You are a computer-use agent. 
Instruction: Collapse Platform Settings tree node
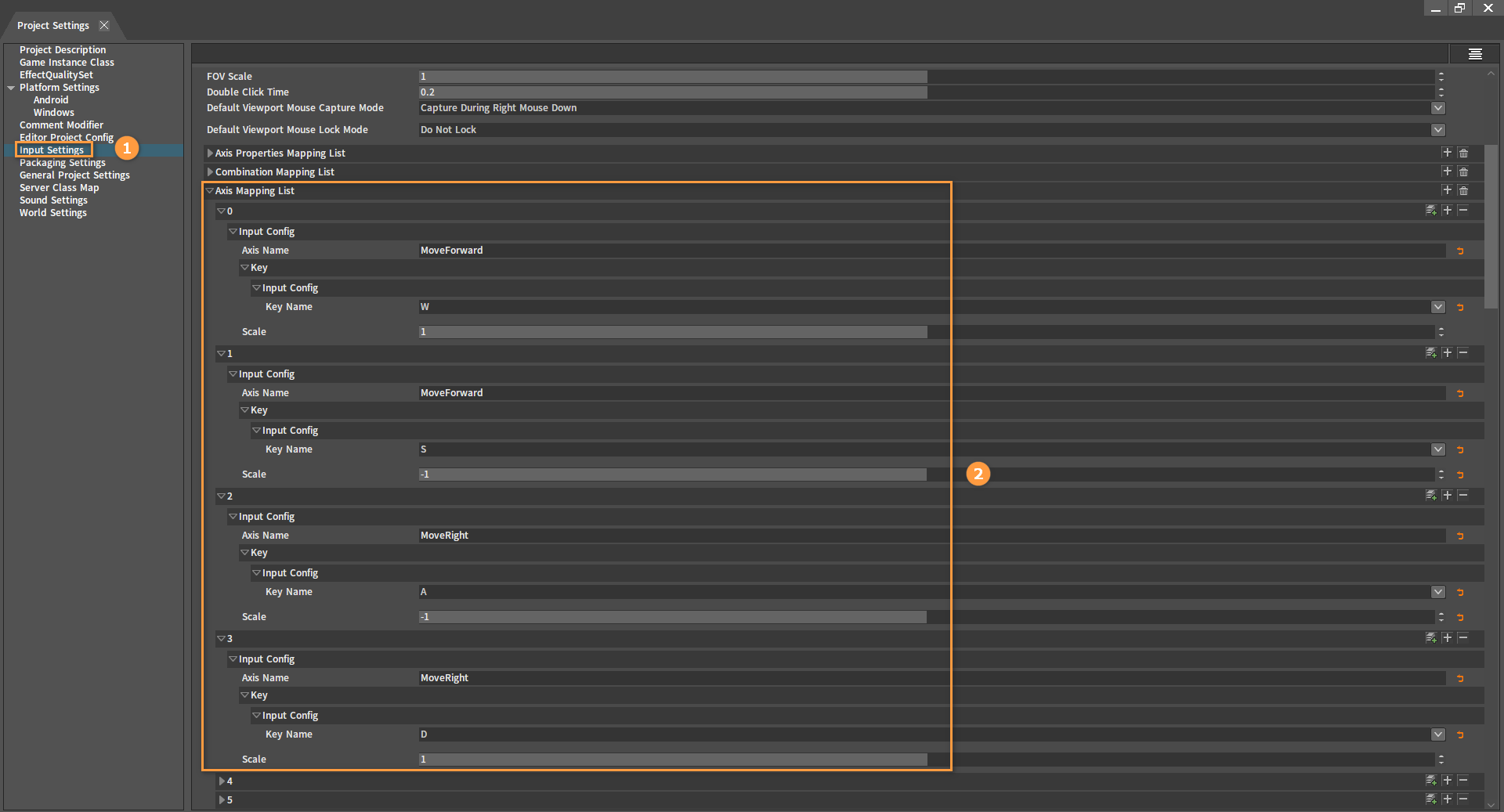[11, 88]
